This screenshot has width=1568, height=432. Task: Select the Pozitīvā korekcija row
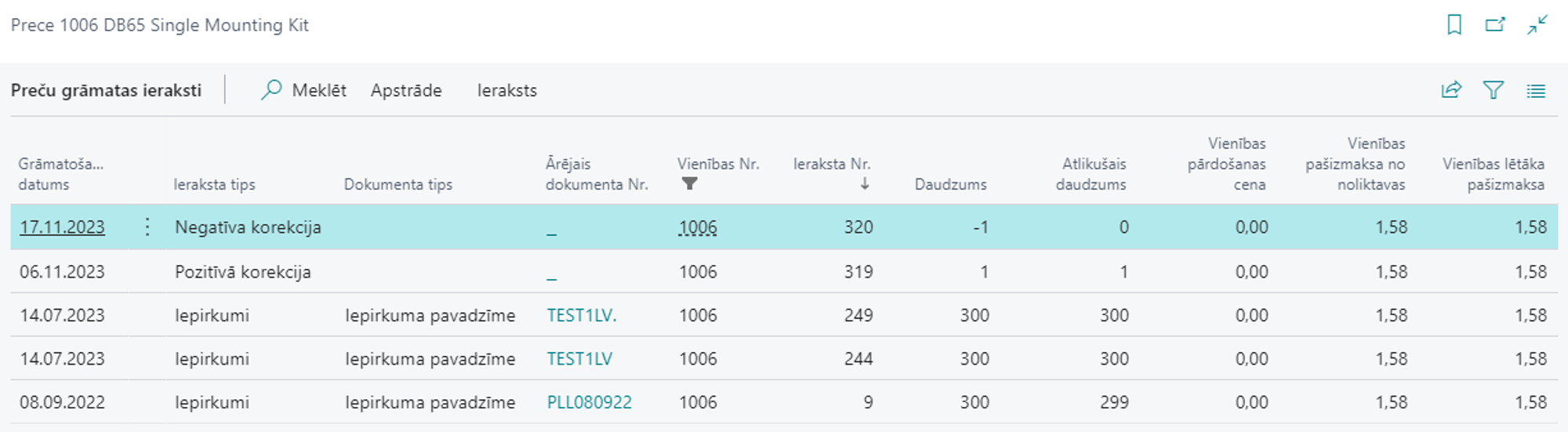[x=242, y=272]
